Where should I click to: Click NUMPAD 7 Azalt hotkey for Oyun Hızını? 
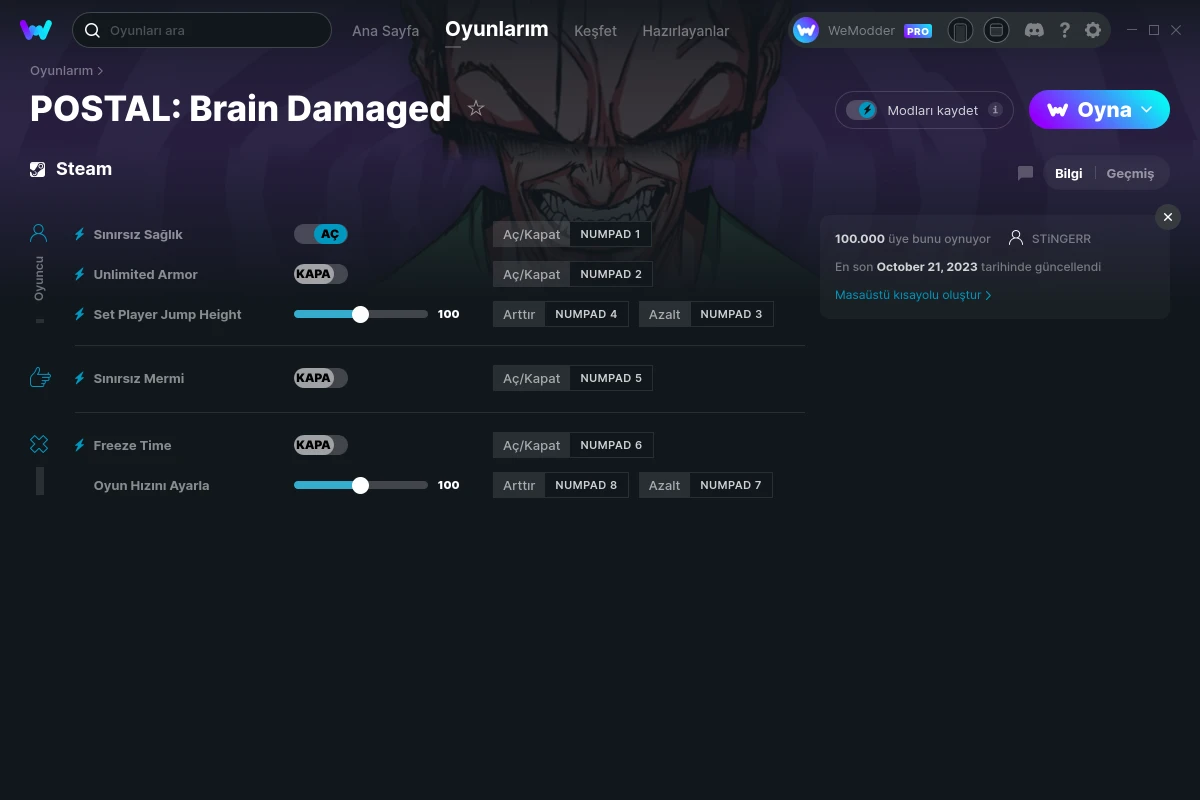point(731,485)
